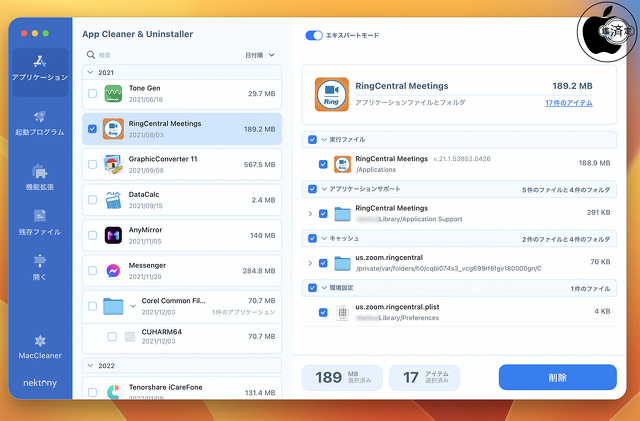Open the 日付順 sort dropdown
640x421 pixels.
260,55
